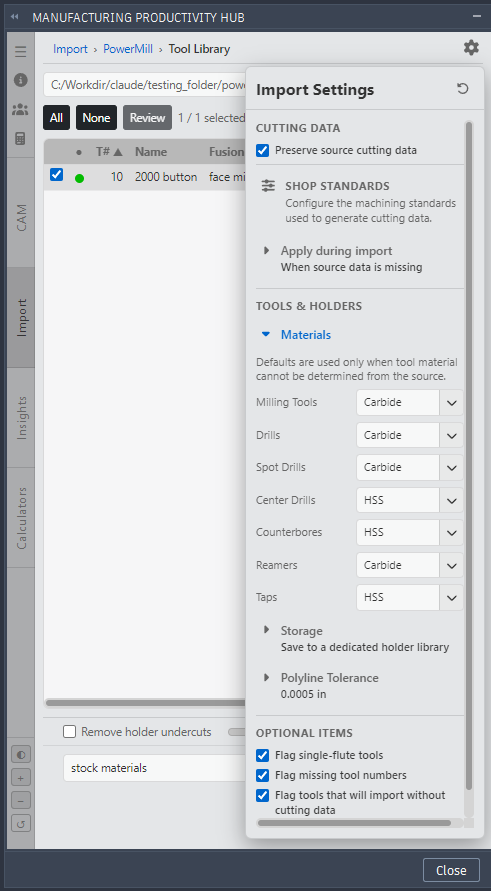Switch to the Insights side tab

pyautogui.click(x=21, y=418)
